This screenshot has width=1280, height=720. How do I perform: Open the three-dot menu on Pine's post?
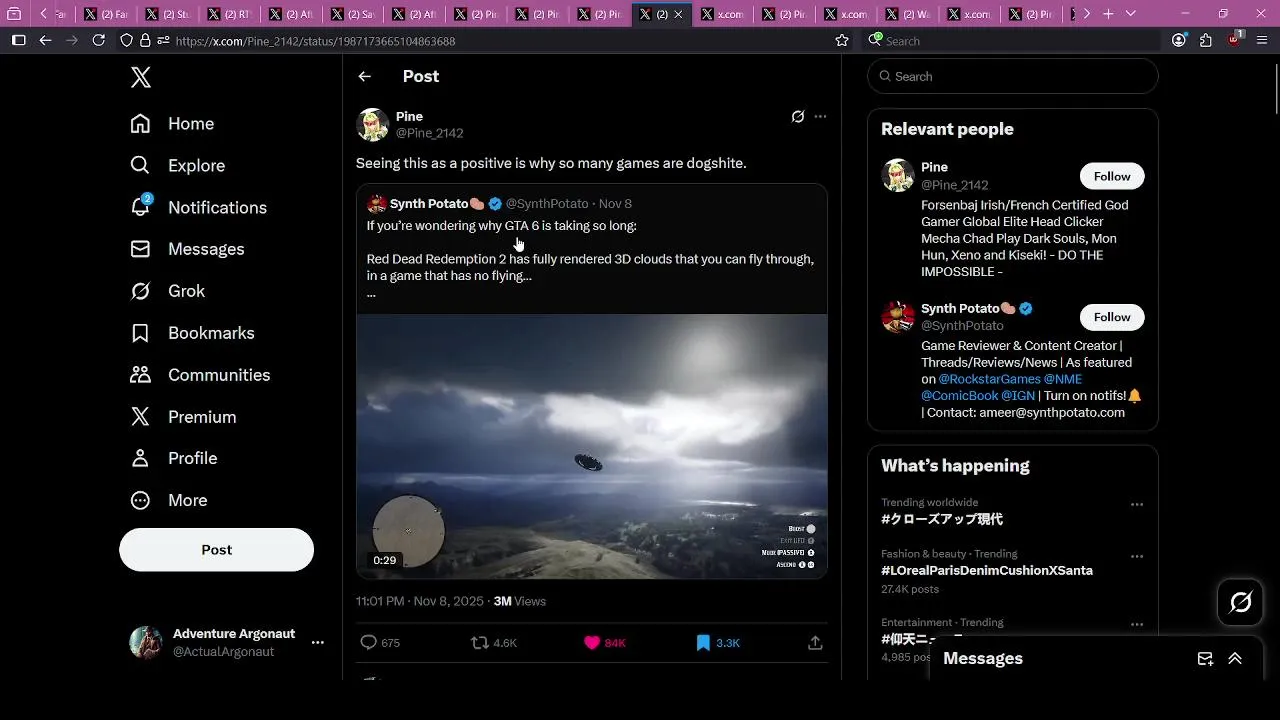click(x=820, y=117)
